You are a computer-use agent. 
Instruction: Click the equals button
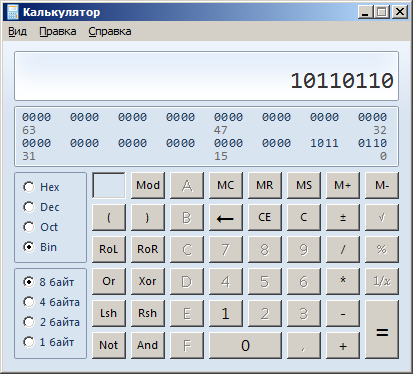click(x=382, y=330)
